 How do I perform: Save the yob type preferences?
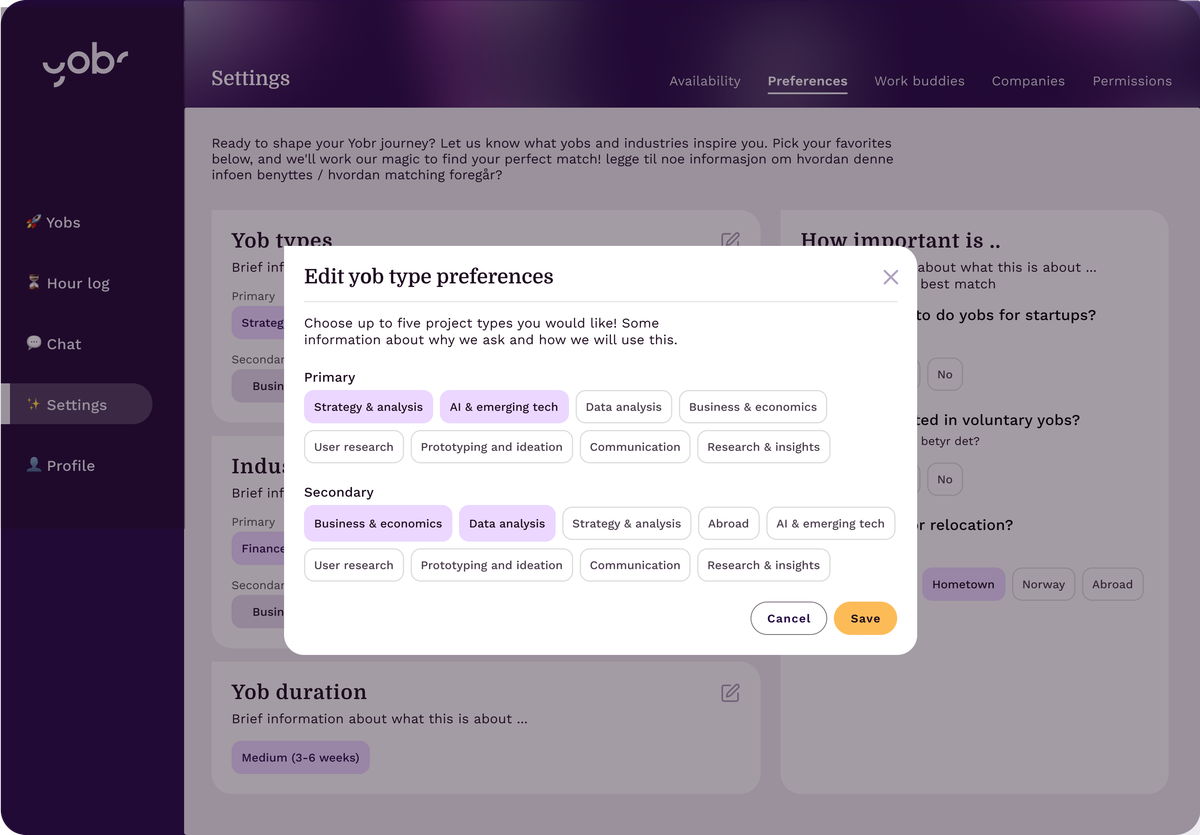click(865, 618)
